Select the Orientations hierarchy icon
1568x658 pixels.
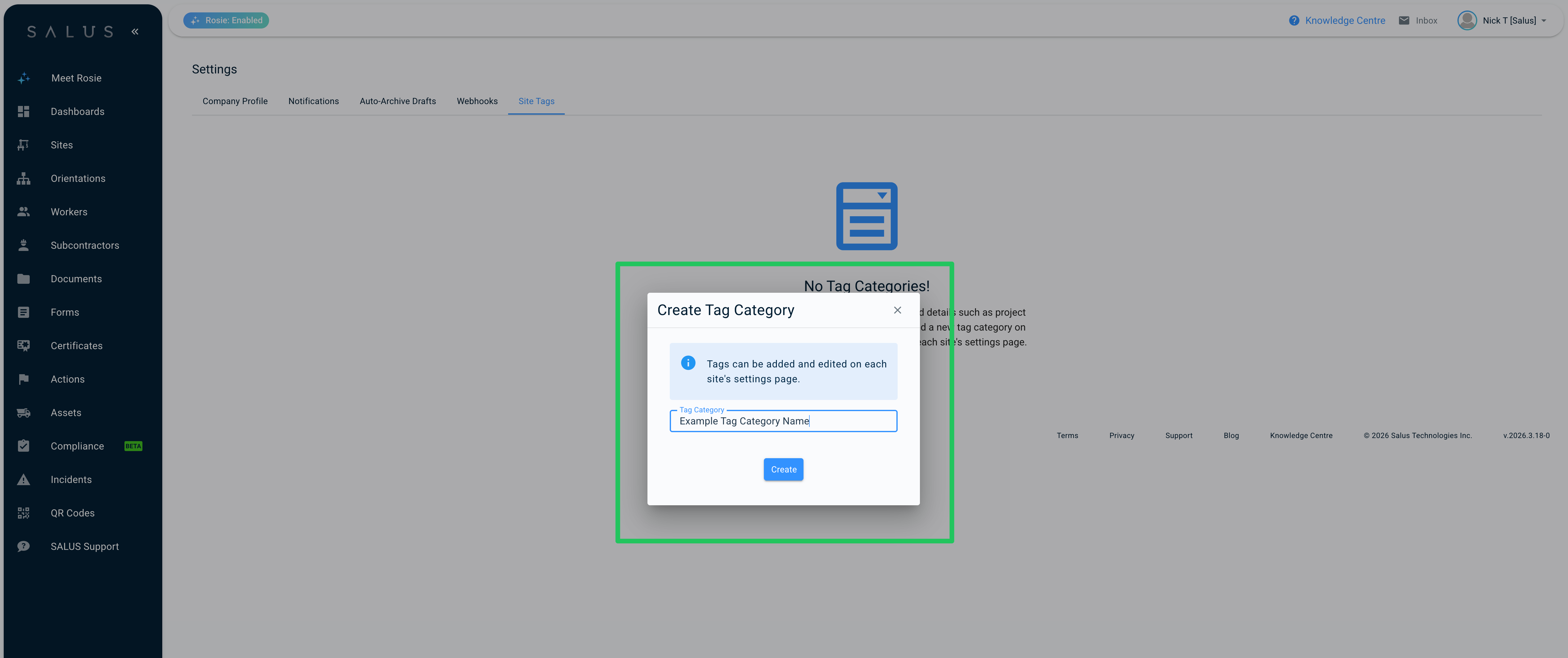coord(24,178)
